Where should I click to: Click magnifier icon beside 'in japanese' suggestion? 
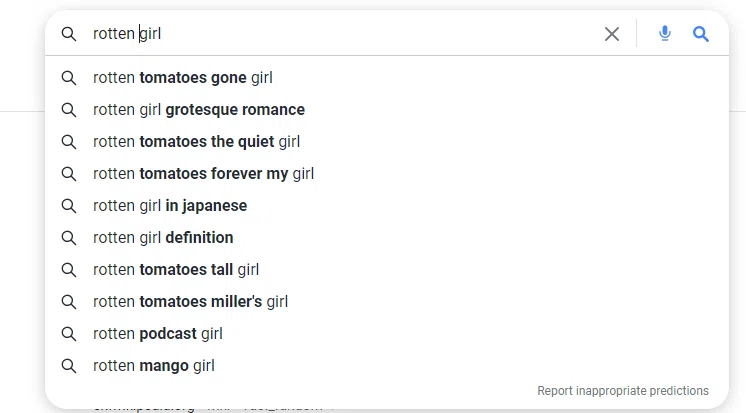coord(69,206)
